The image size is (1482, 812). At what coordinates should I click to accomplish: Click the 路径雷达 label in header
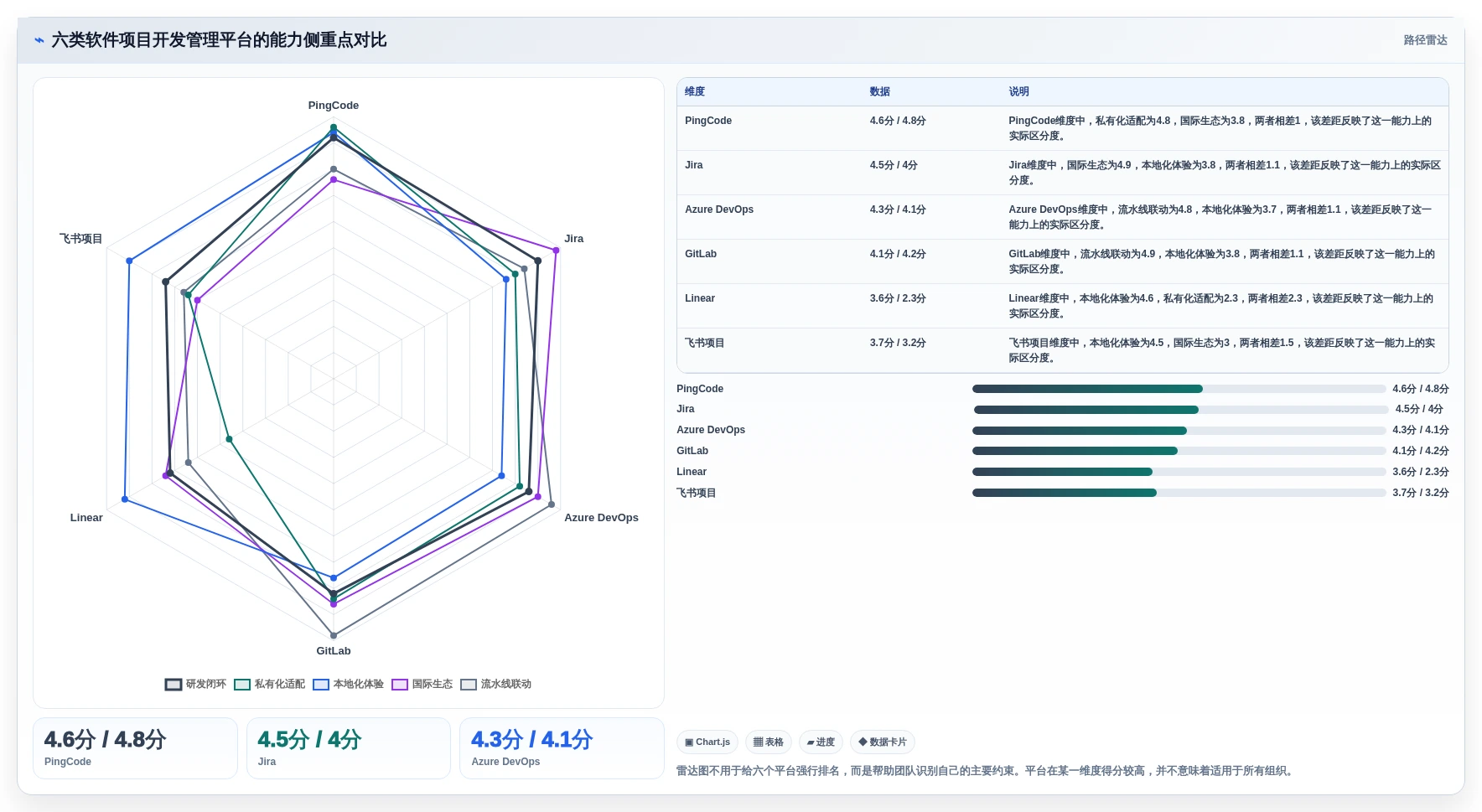(x=1425, y=40)
